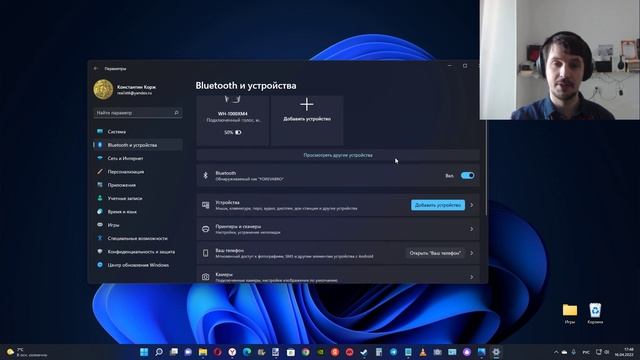This screenshot has height=360, width=640.
Task: Click the Settings gear in taskbar
Action: (x=496, y=352)
